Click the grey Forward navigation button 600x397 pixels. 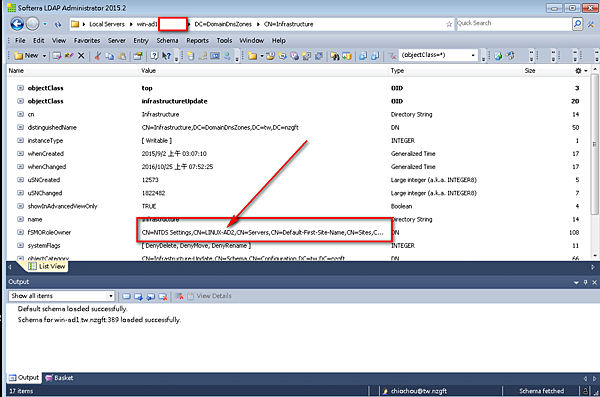coord(33,24)
